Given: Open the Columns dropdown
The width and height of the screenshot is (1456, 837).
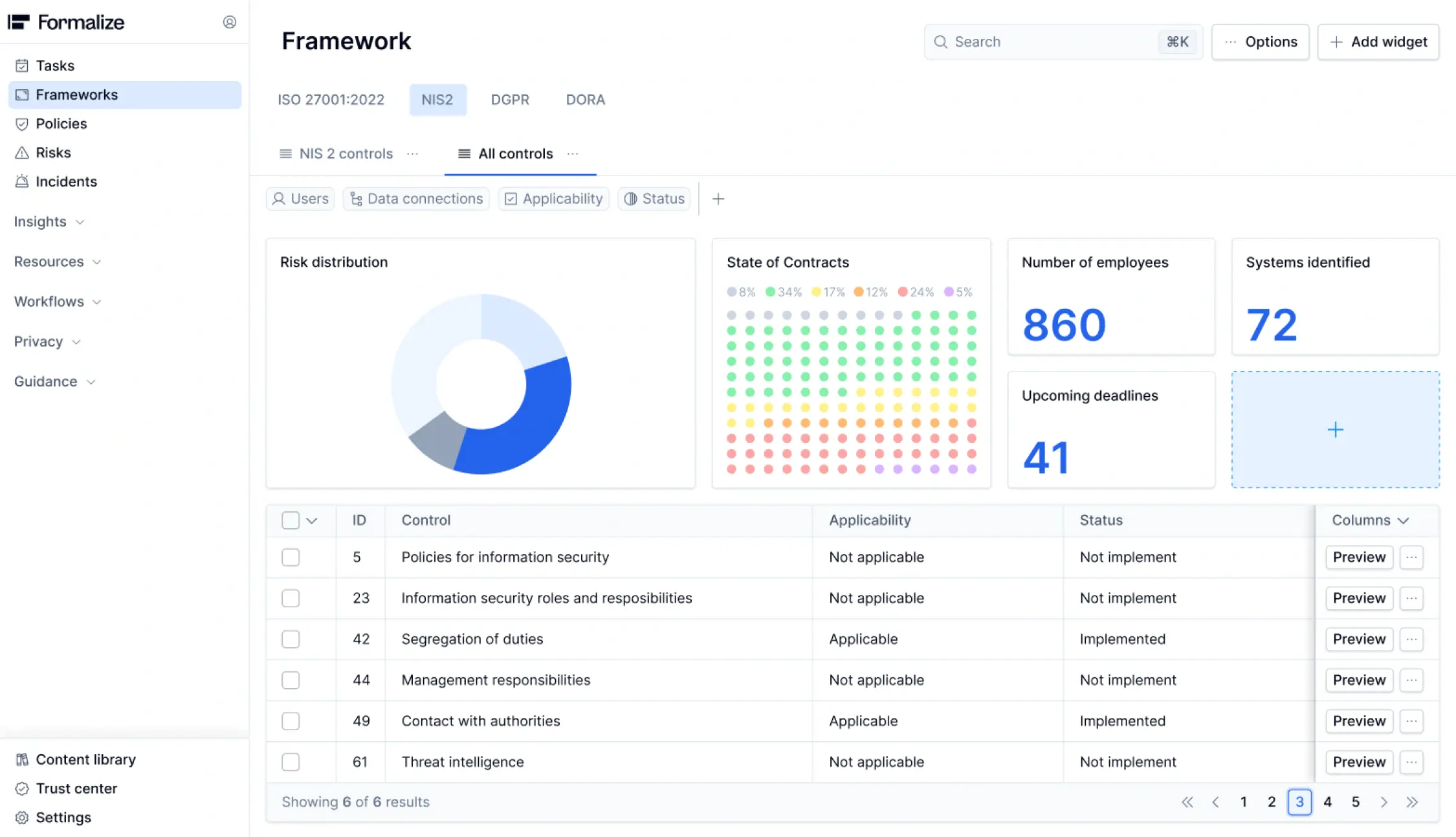Looking at the screenshot, I should [x=1370, y=520].
